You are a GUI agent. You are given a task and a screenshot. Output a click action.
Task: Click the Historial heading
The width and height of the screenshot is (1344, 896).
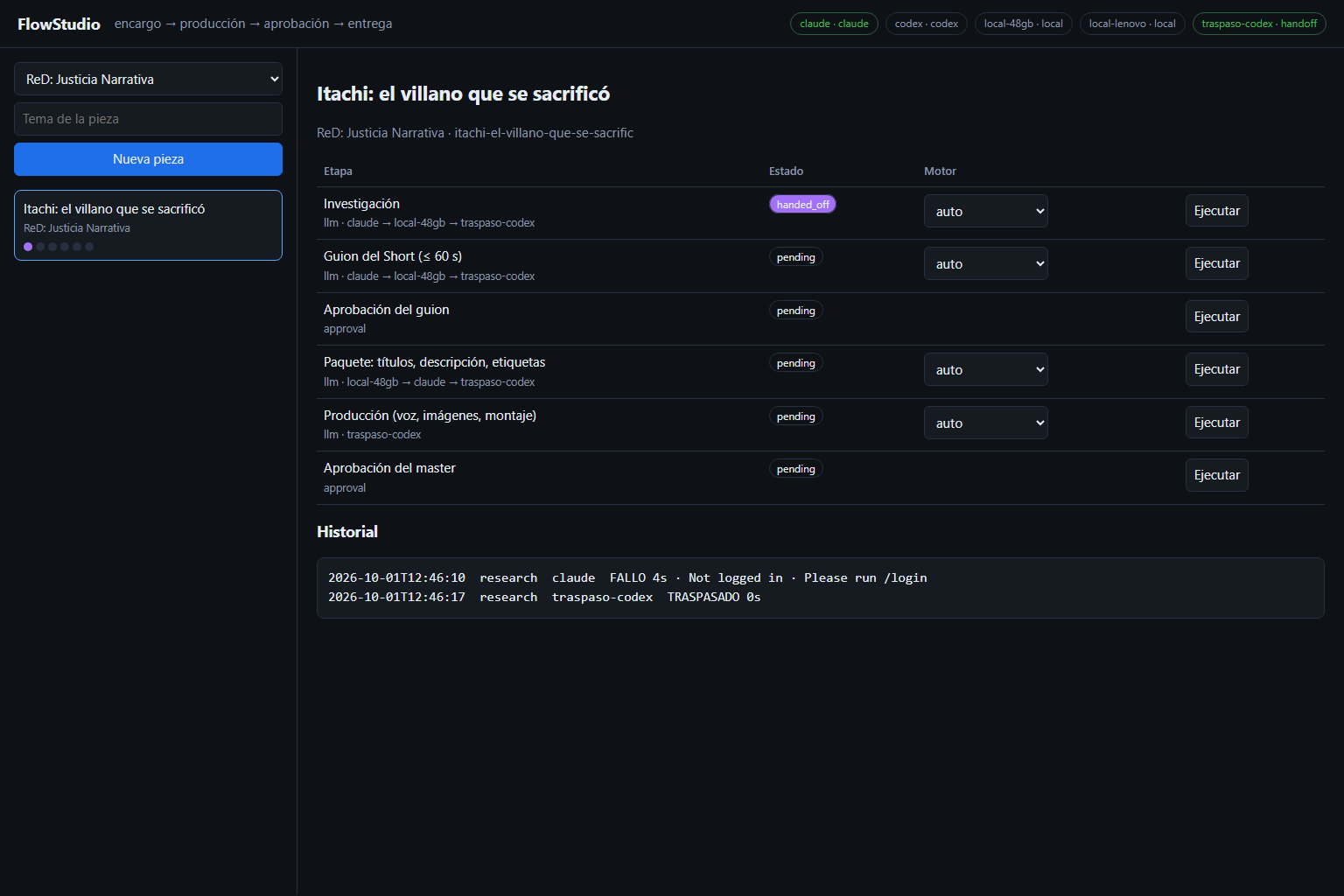click(x=347, y=532)
